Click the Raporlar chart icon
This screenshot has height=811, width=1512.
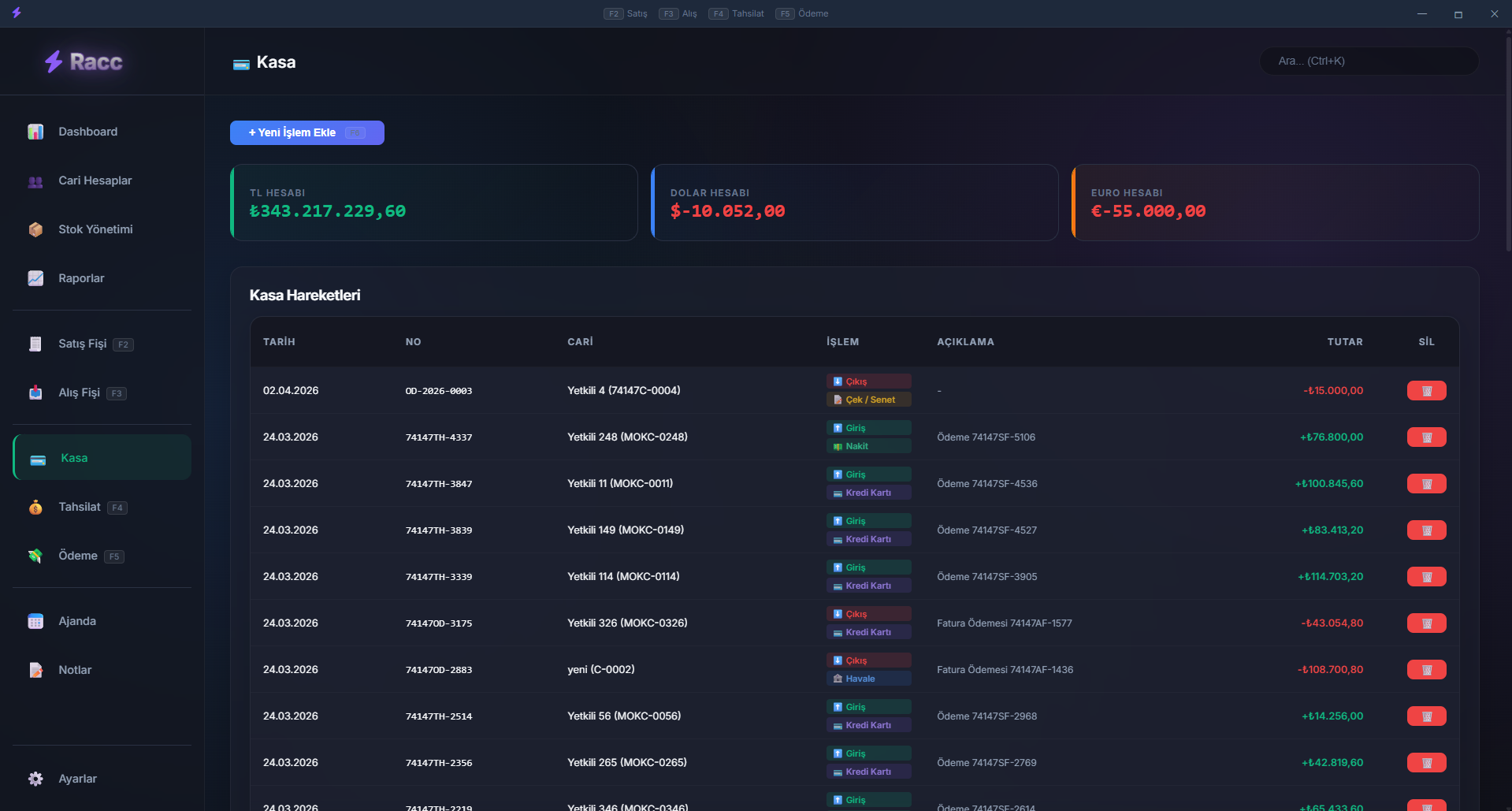35,278
